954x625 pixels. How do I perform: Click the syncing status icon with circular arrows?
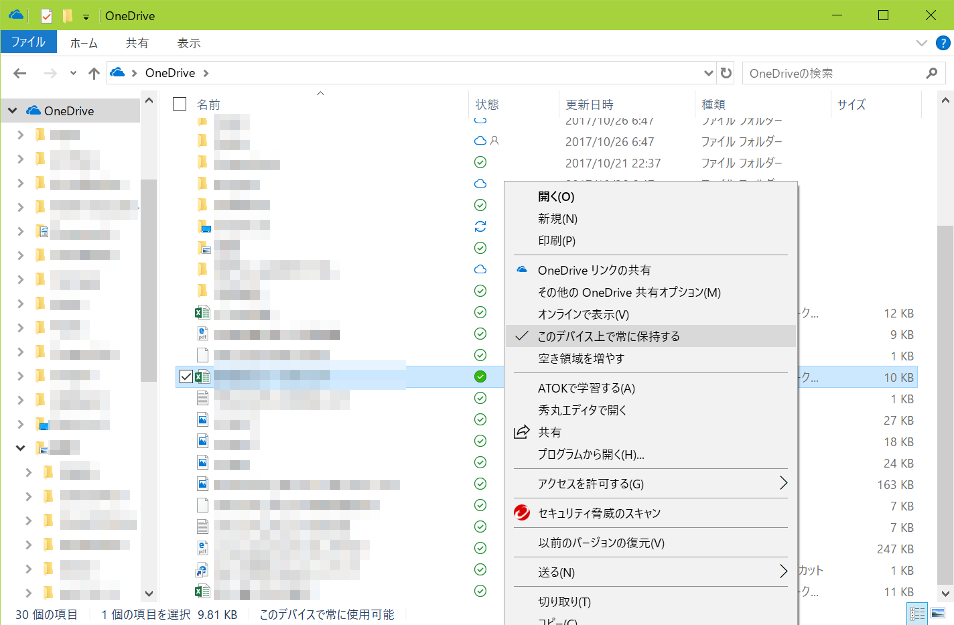(480, 226)
